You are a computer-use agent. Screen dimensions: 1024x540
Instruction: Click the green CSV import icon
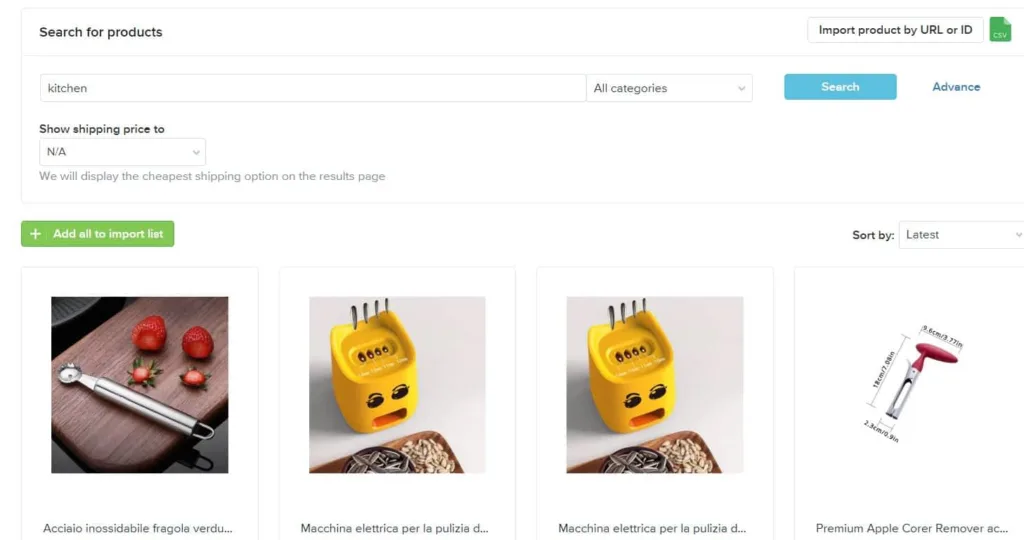1000,29
